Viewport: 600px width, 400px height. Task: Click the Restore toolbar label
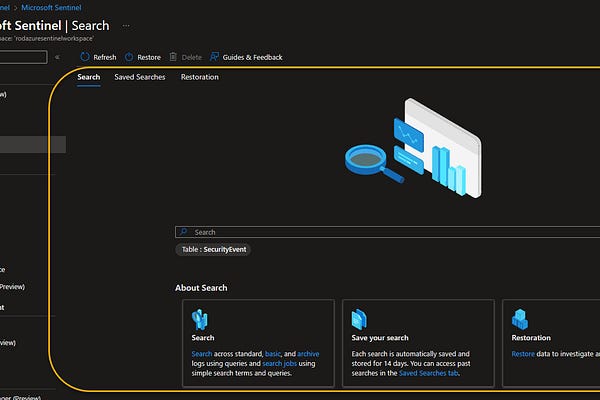[x=149, y=57]
